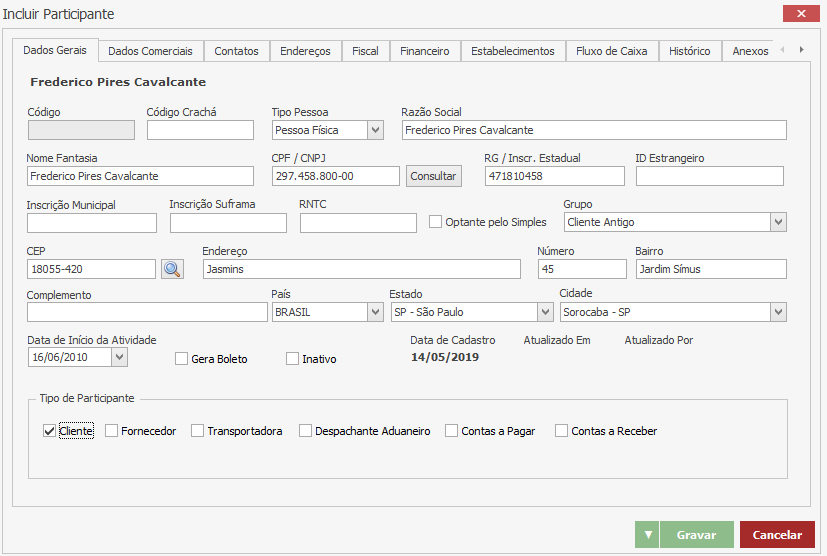The image size is (827, 556).
Task: Close the Incluir Participante window
Action: [x=800, y=14]
